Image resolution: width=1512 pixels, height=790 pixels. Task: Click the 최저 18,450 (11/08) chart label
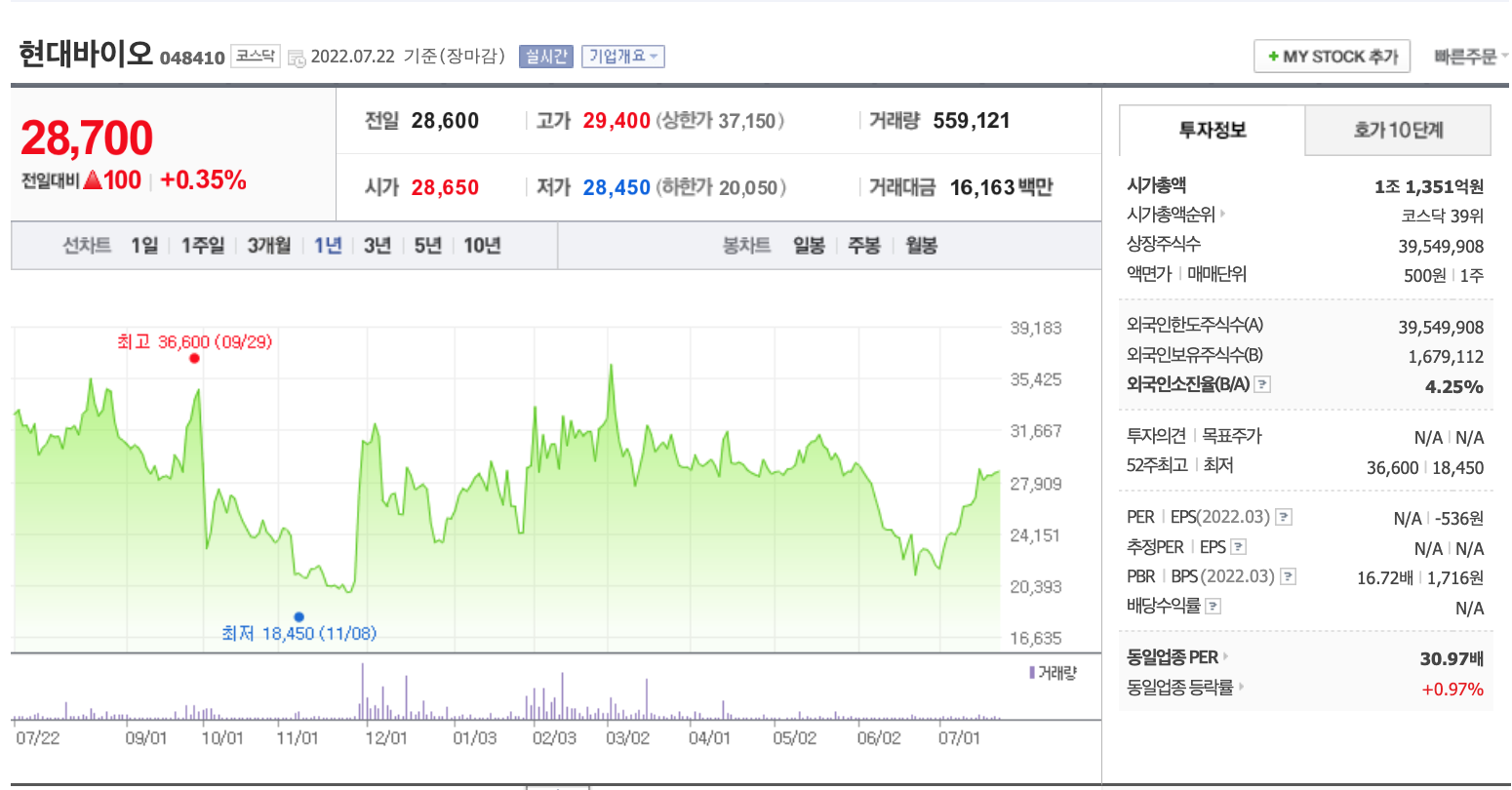point(298,634)
